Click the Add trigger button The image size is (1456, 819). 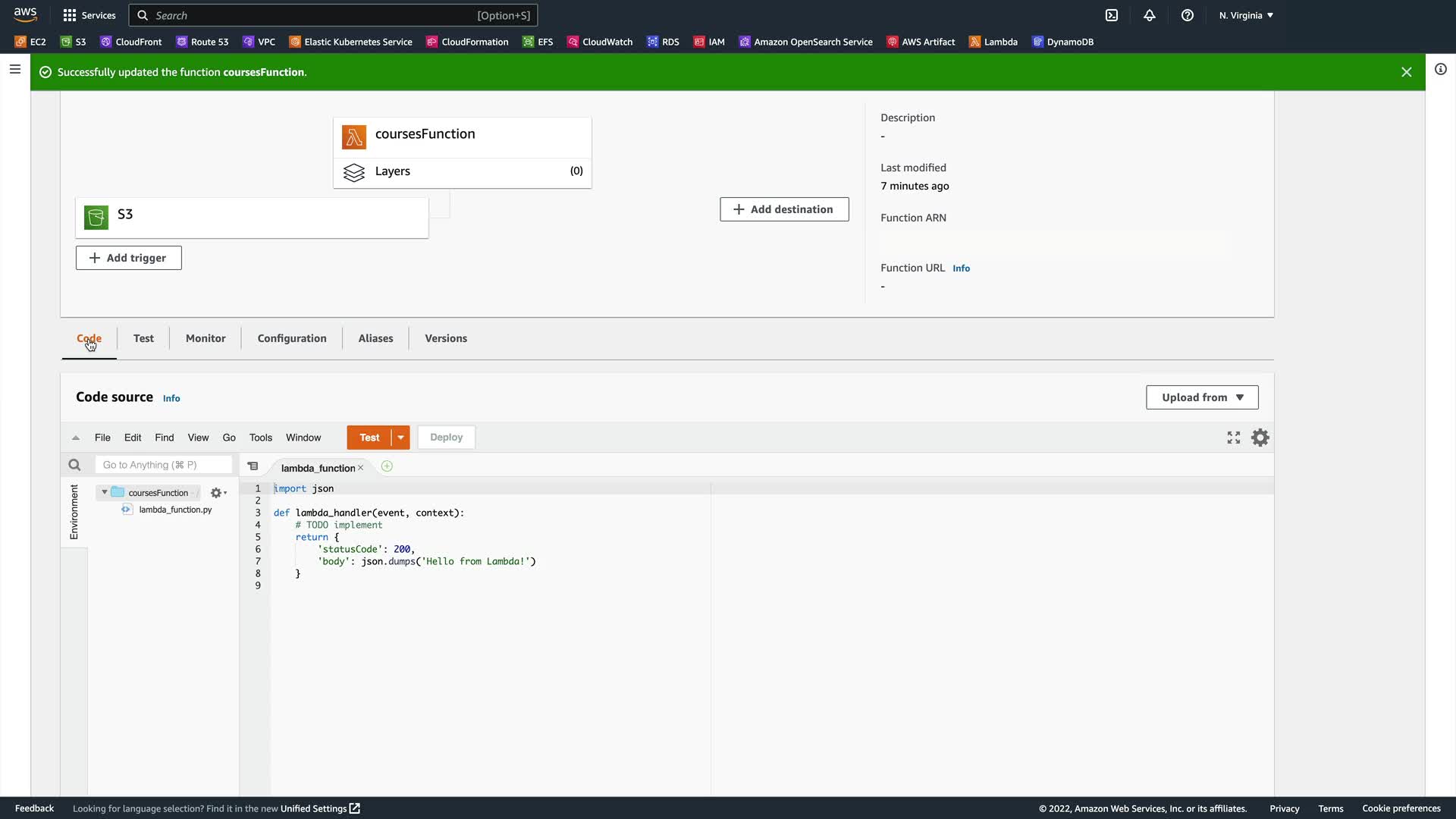click(128, 258)
